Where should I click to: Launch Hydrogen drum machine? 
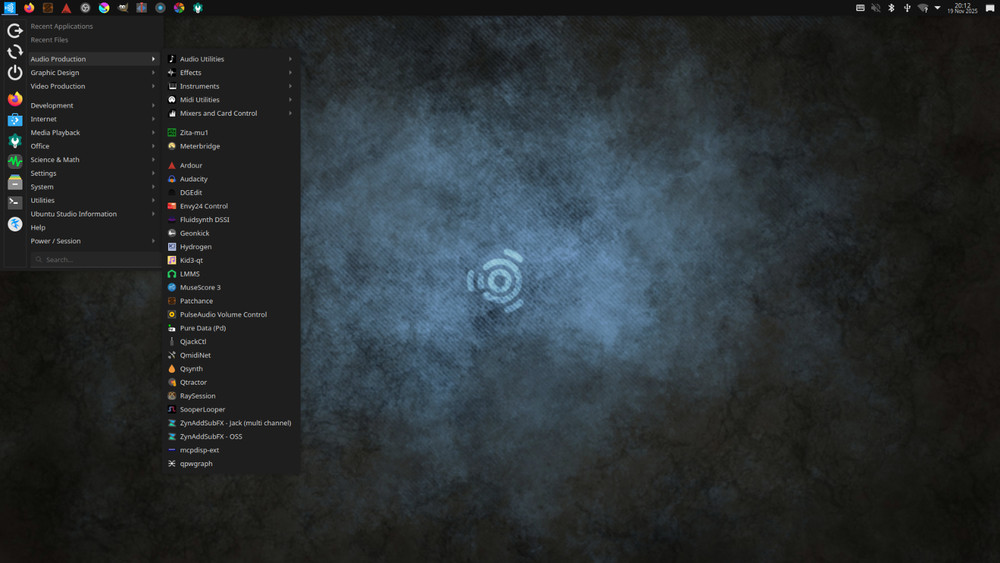pyautogui.click(x=231, y=247)
